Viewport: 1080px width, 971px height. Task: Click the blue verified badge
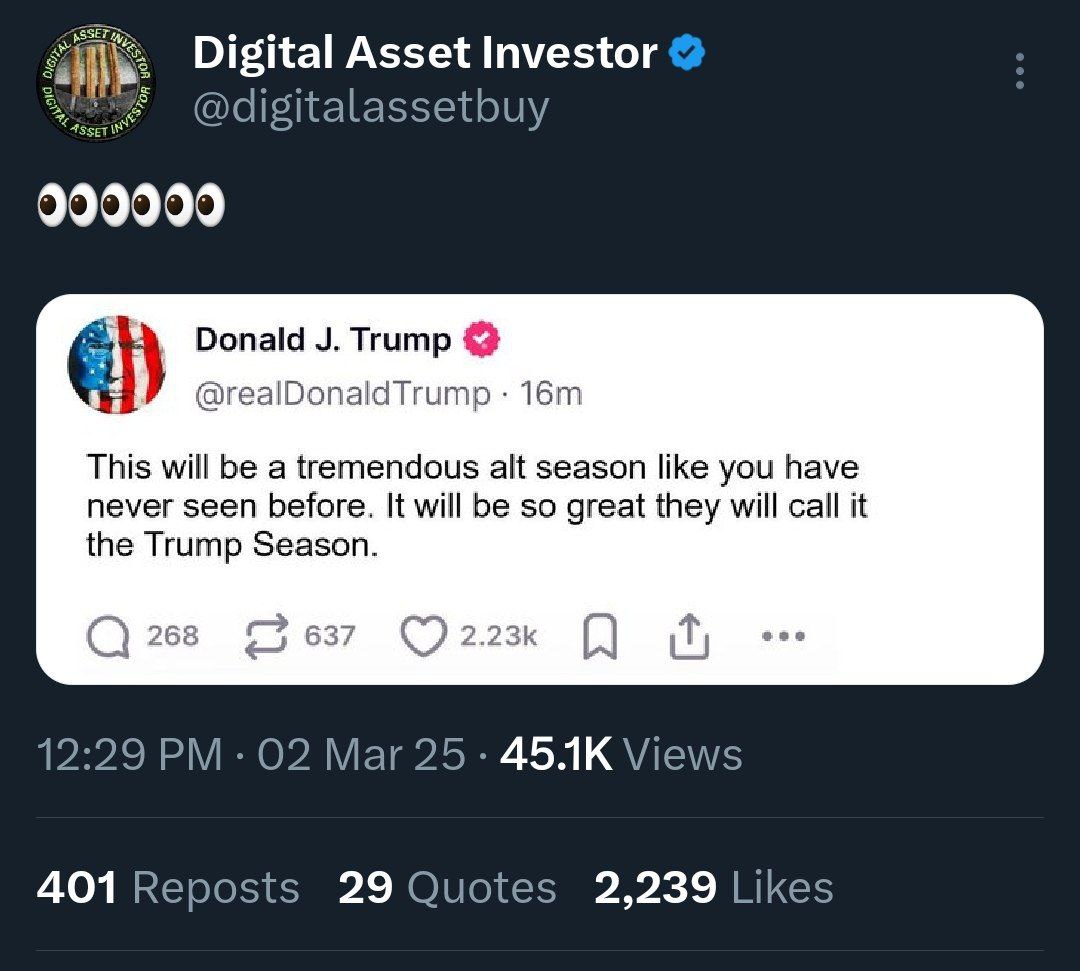pos(687,54)
